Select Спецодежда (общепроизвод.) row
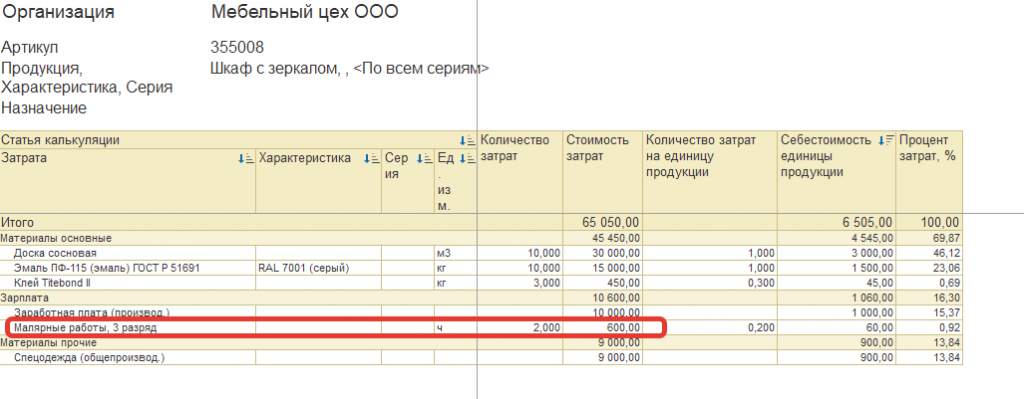 481,357
